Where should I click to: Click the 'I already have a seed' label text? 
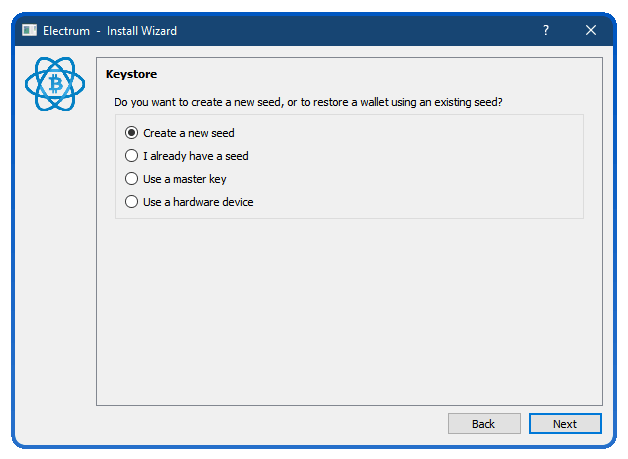196,156
